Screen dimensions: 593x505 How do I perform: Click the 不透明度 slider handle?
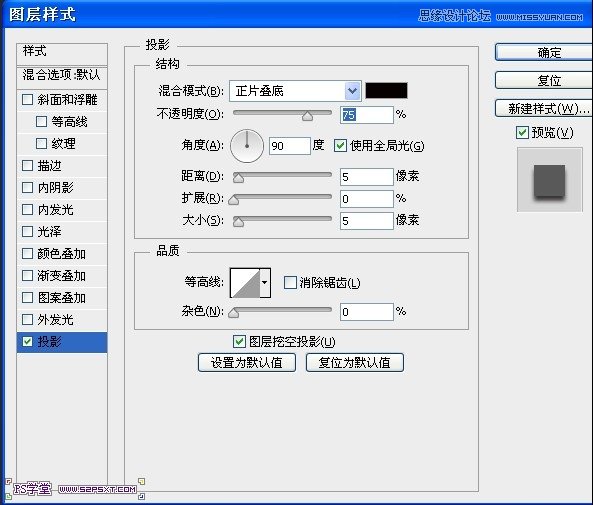click(x=307, y=116)
